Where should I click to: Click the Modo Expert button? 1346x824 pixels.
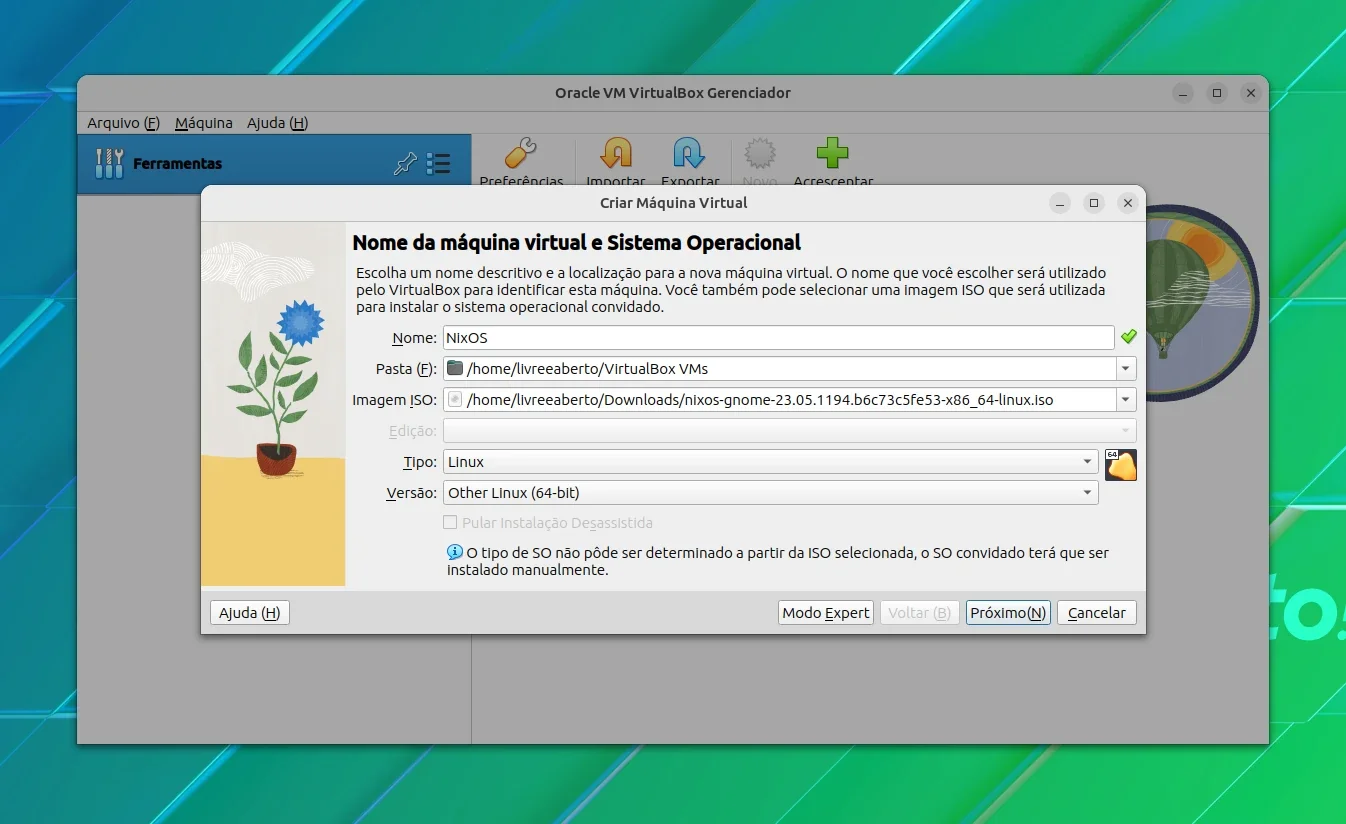[826, 613]
